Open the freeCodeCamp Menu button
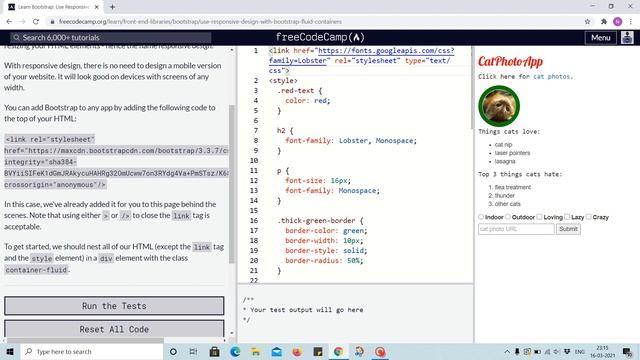 coord(600,38)
